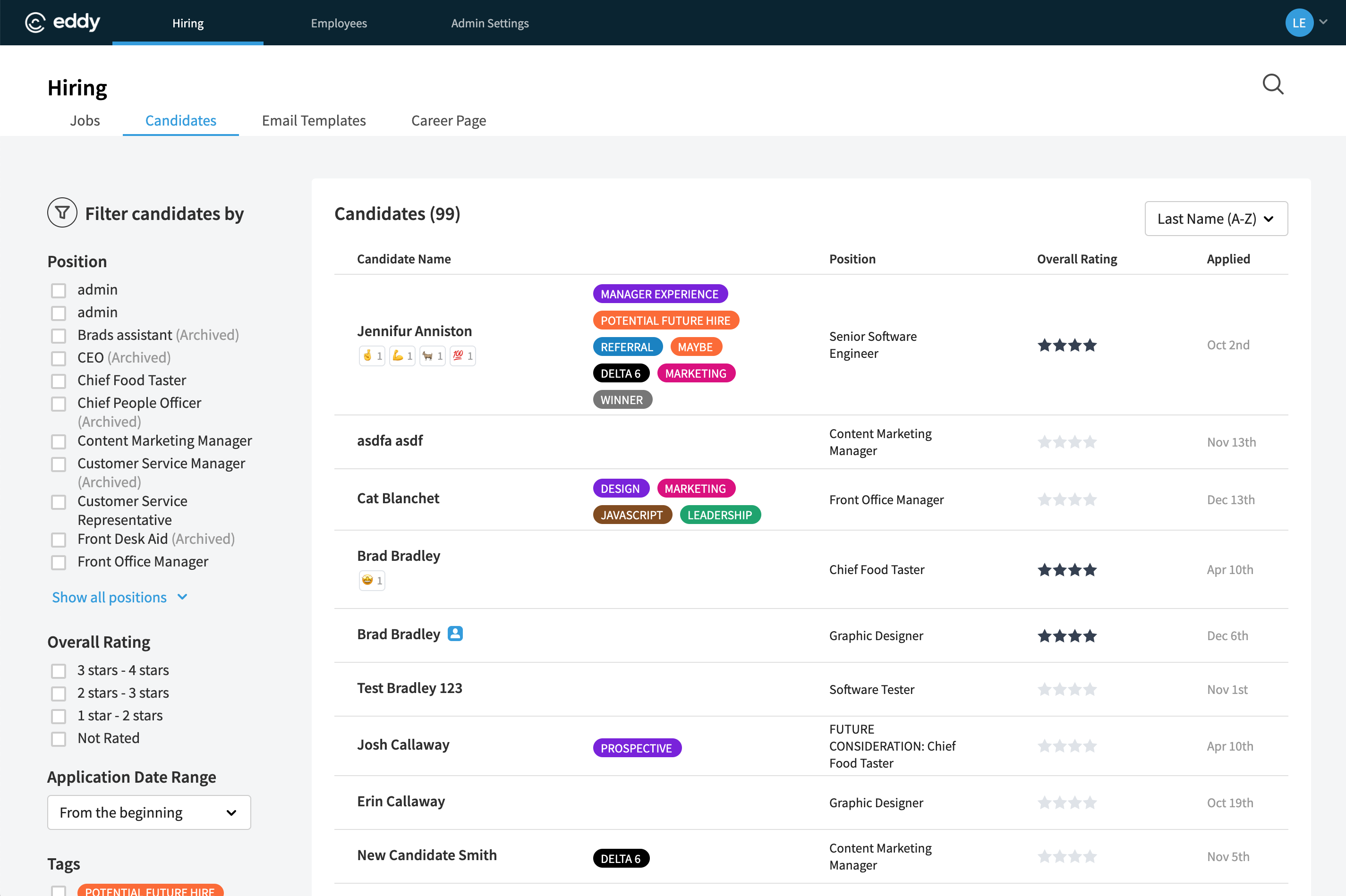Click the eddy logo
1346x896 pixels.
coord(63,22)
